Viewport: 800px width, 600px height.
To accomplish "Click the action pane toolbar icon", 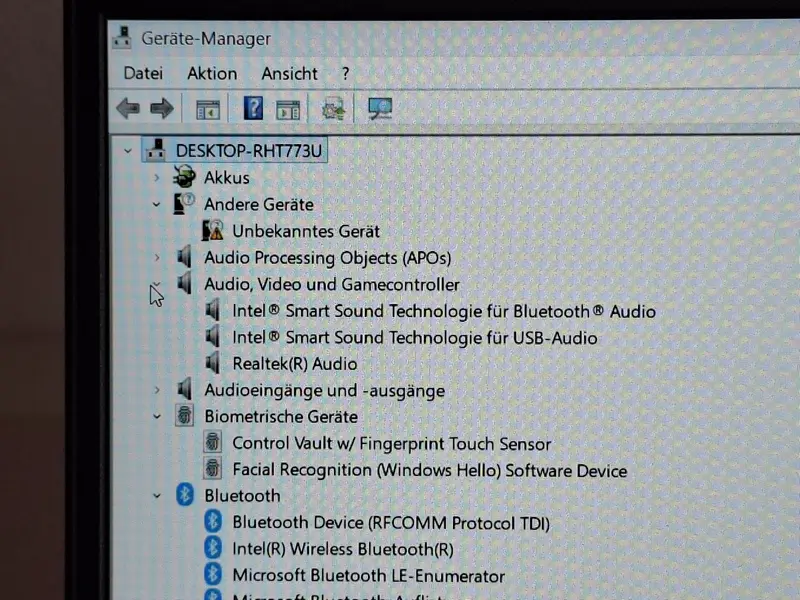I will click(288, 110).
